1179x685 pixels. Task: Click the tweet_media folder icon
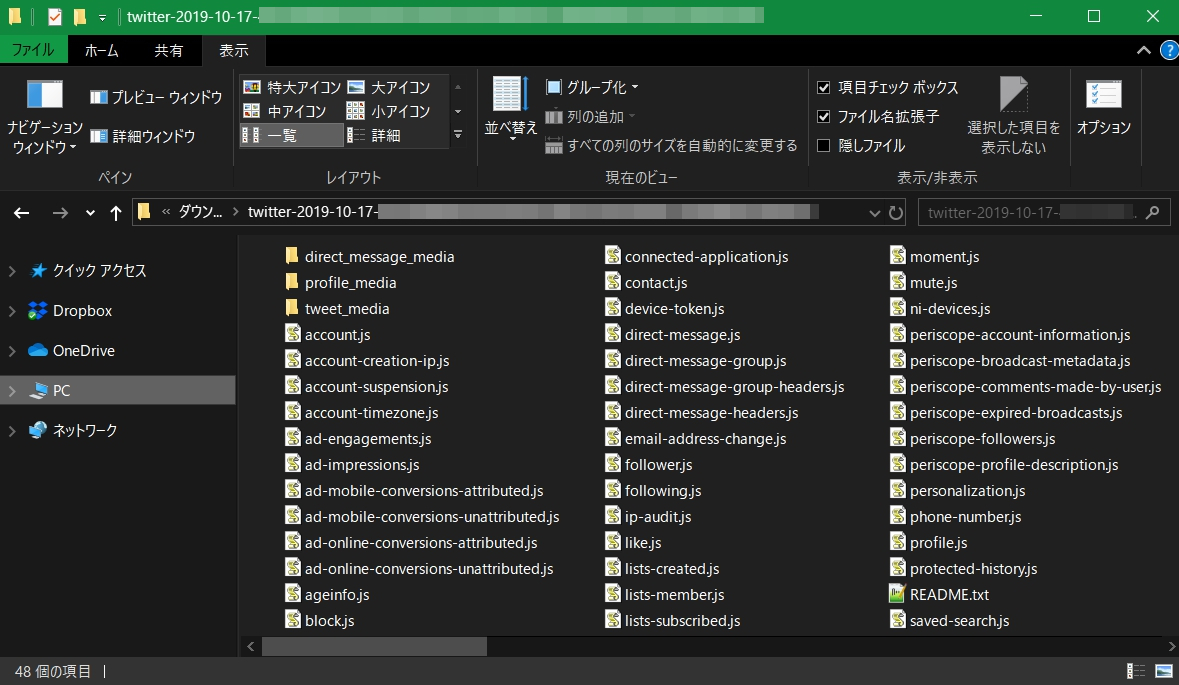pos(292,308)
